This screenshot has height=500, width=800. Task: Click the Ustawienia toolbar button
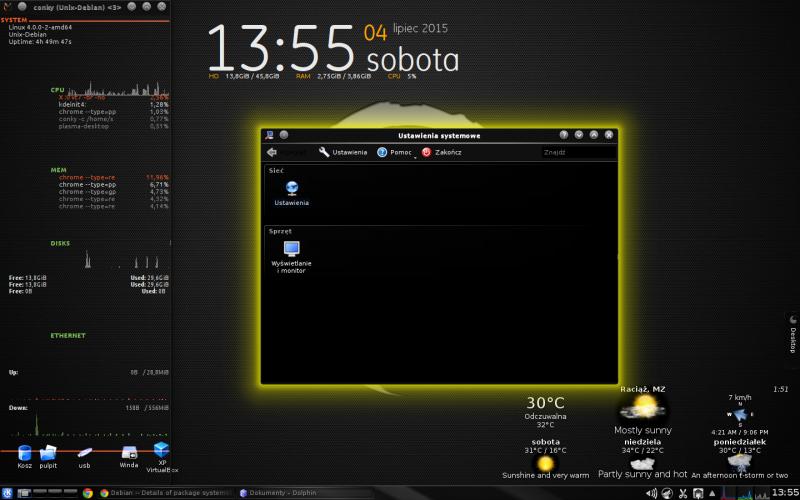pyautogui.click(x=343, y=152)
